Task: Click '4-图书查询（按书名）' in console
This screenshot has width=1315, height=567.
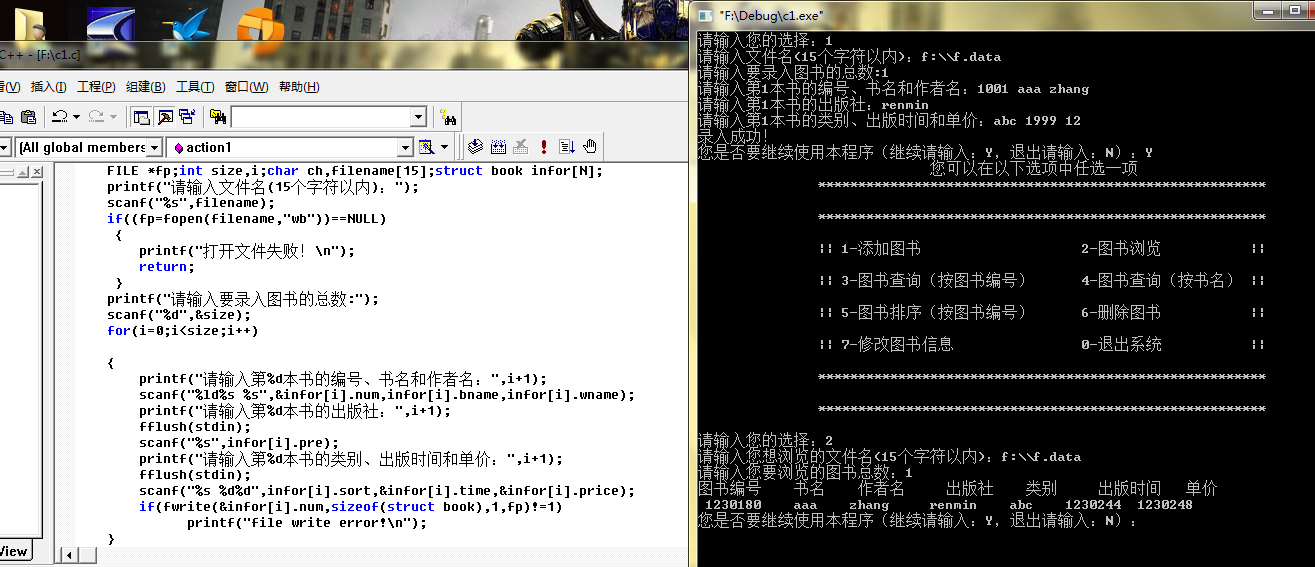Action: click(x=1158, y=281)
